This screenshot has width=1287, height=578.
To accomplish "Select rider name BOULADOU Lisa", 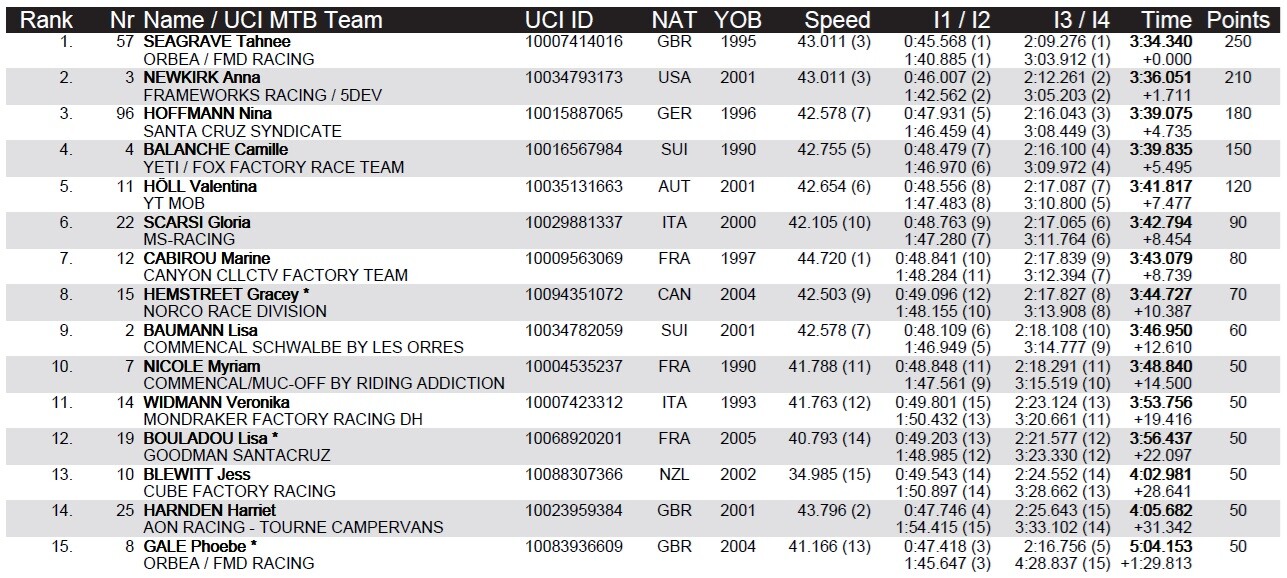I will coord(211,438).
